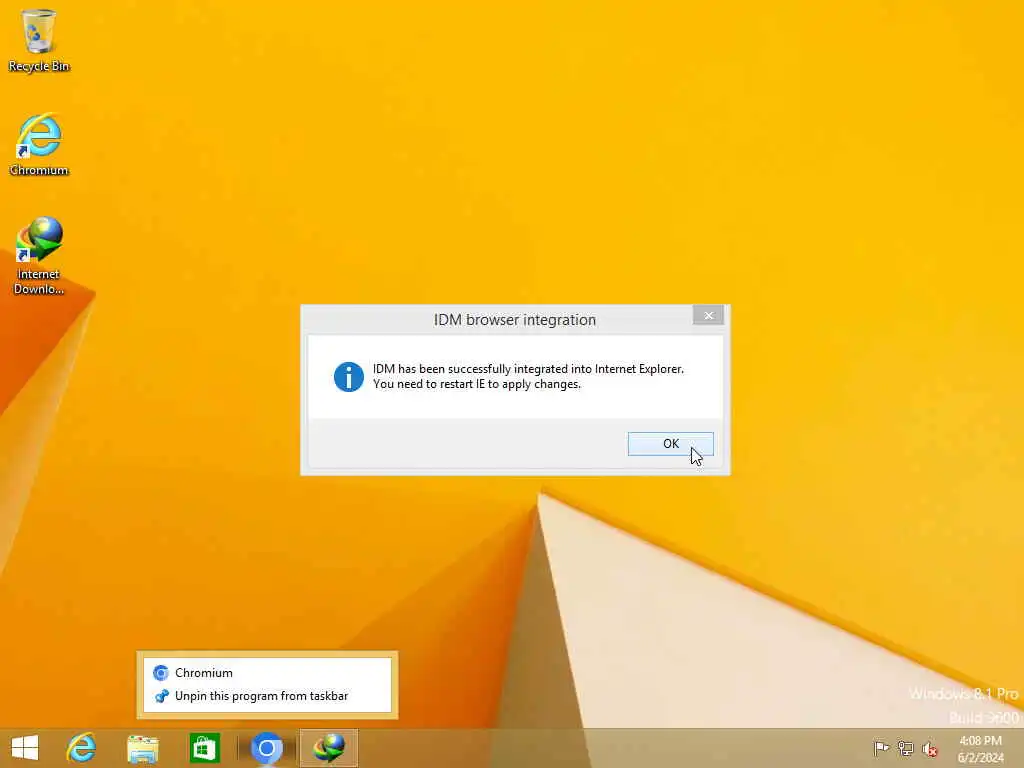Select Internet Download Manager desktop shortcut
Image resolution: width=1024 pixels, height=768 pixels.
(x=39, y=255)
